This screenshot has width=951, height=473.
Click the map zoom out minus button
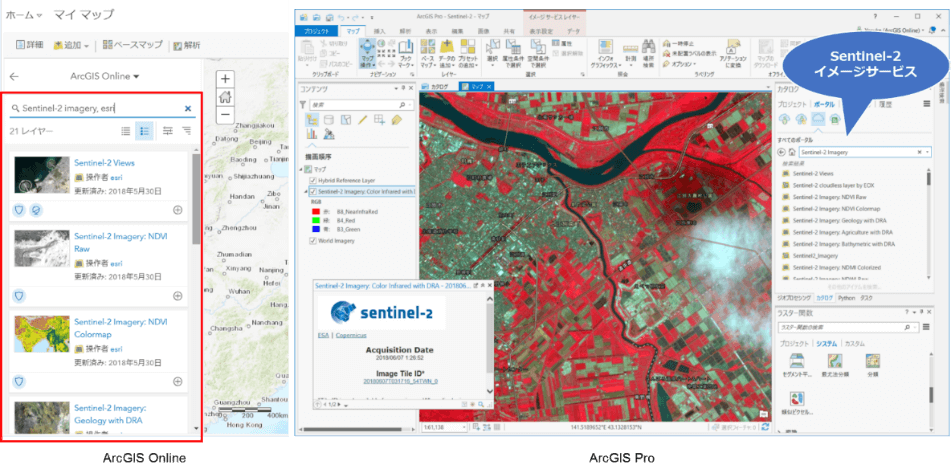[225, 115]
